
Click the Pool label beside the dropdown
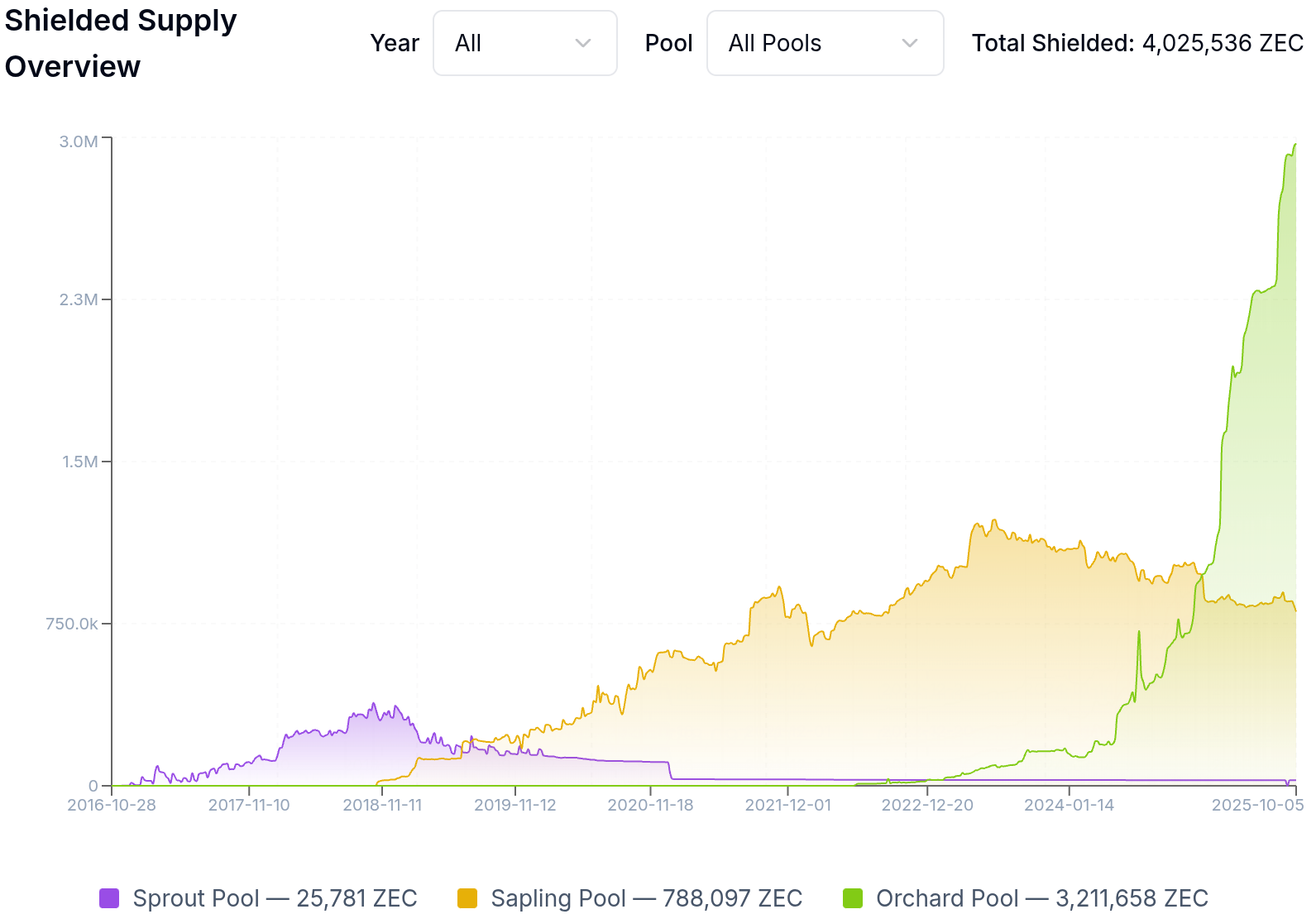coord(668,43)
